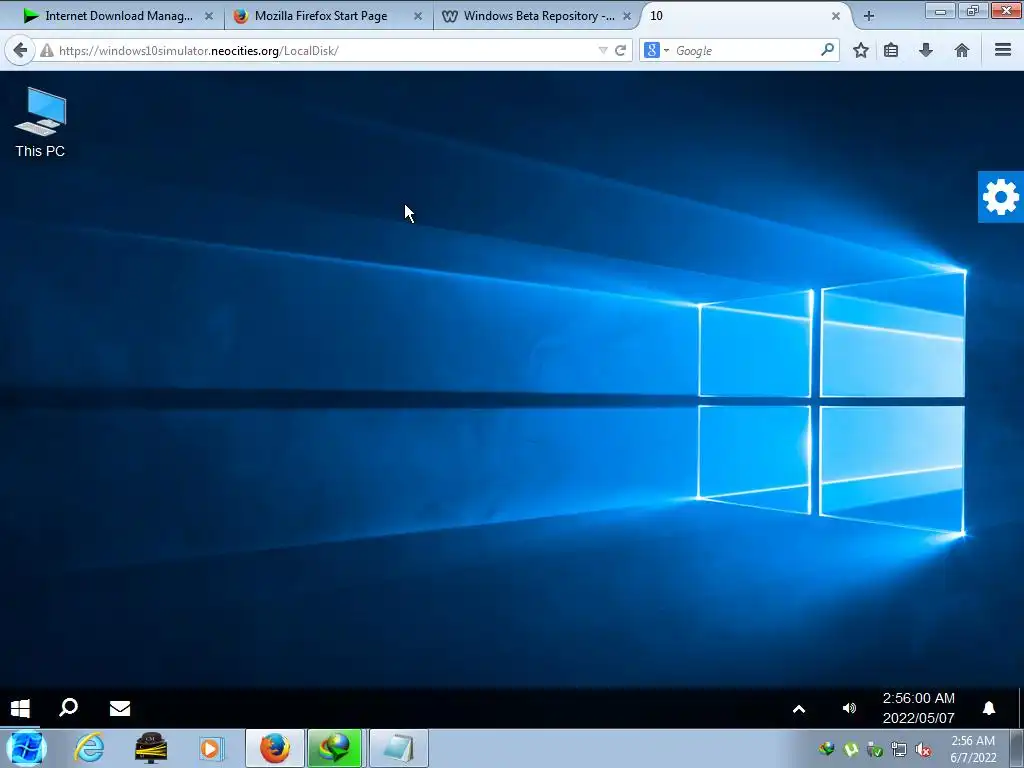
Task: Open the network connection tray icon
Action: [x=899, y=749]
